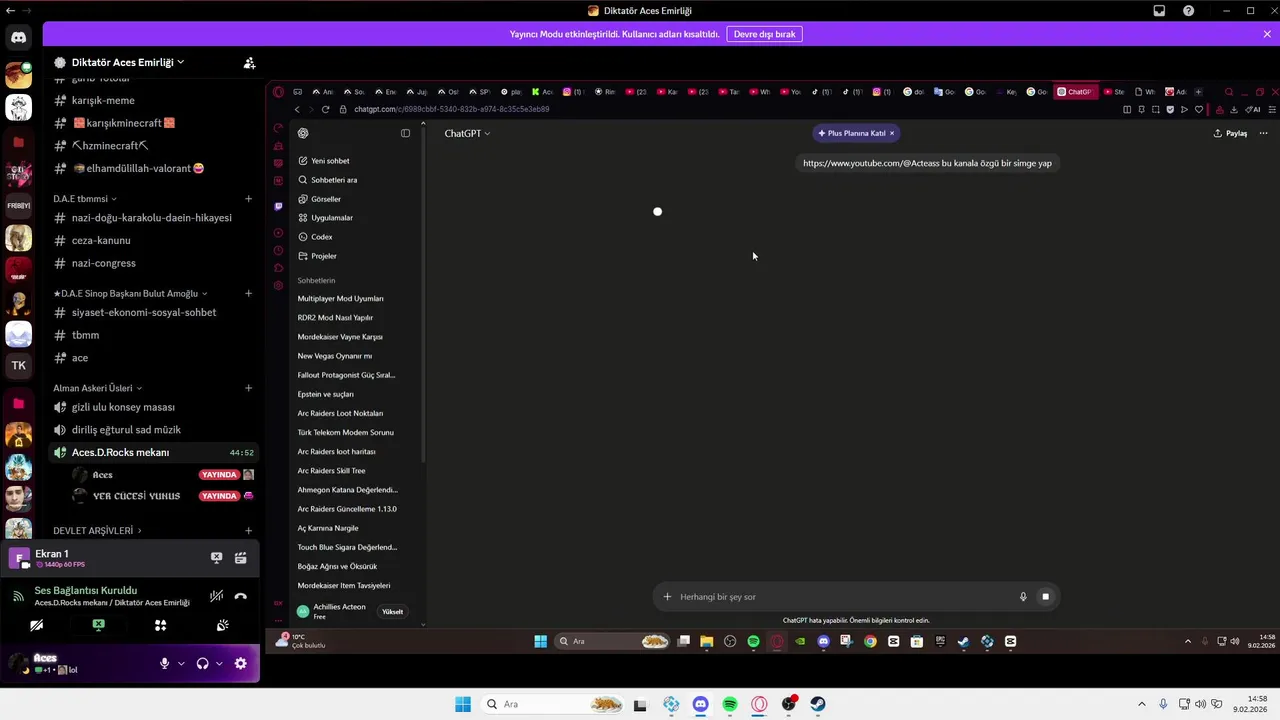
Task: Mute microphone in Discord user panel
Action: [165, 663]
